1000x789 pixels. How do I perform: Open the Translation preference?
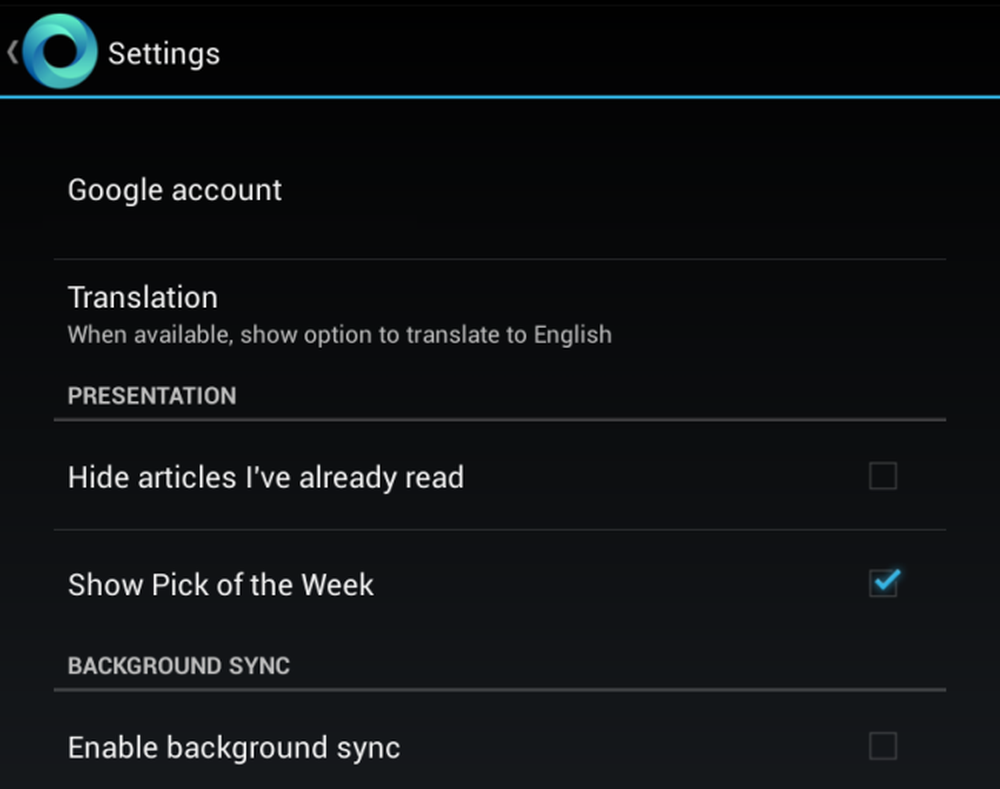click(500, 314)
